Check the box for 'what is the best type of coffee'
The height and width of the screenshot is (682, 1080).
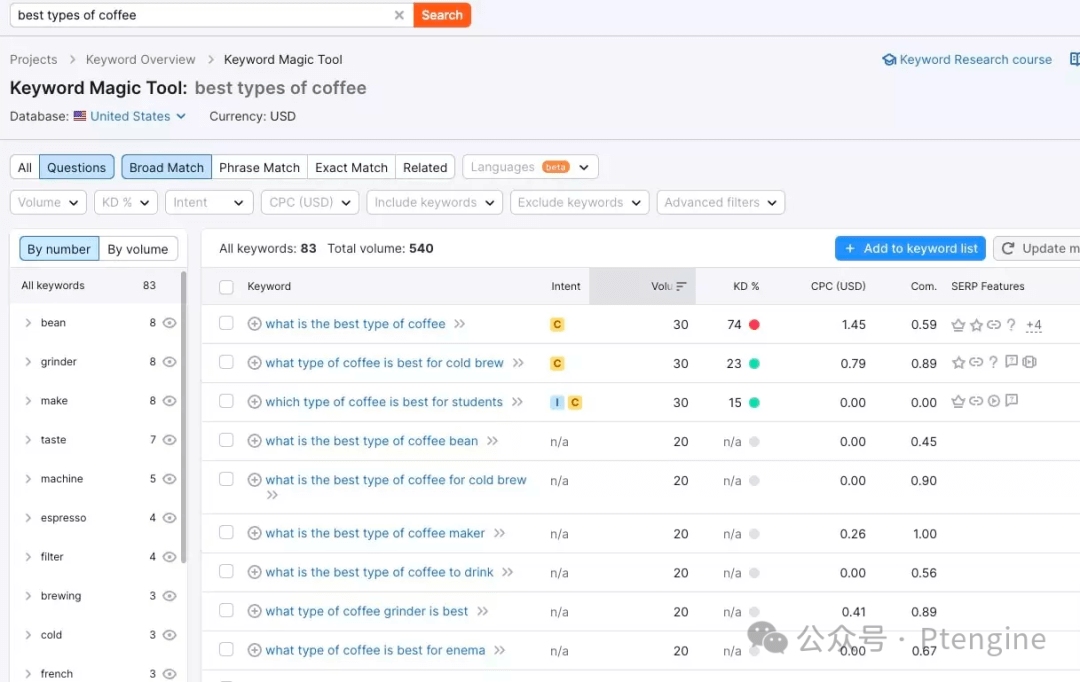226,323
